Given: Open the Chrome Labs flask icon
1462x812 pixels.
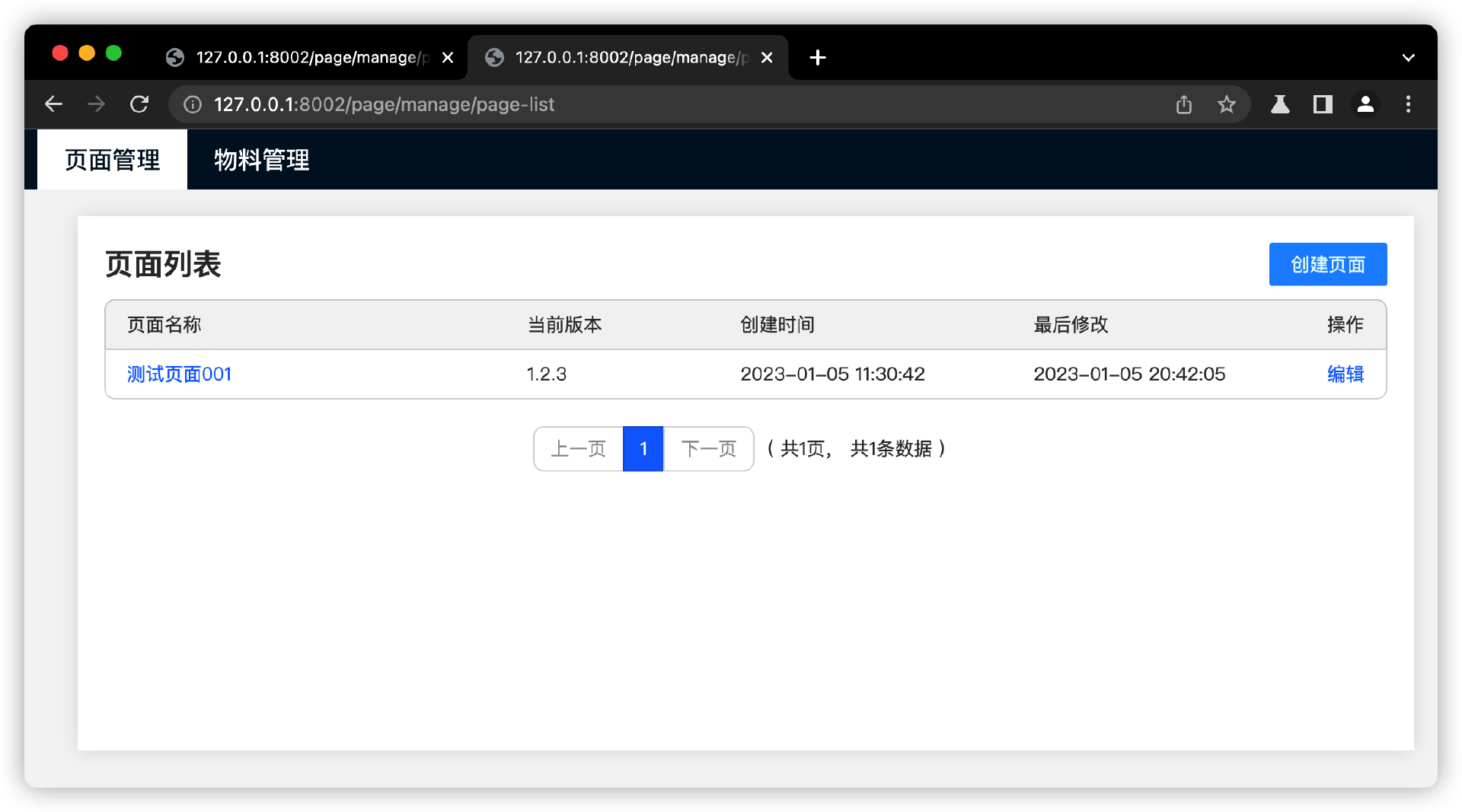Looking at the screenshot, I should [x=1280, y=104].
